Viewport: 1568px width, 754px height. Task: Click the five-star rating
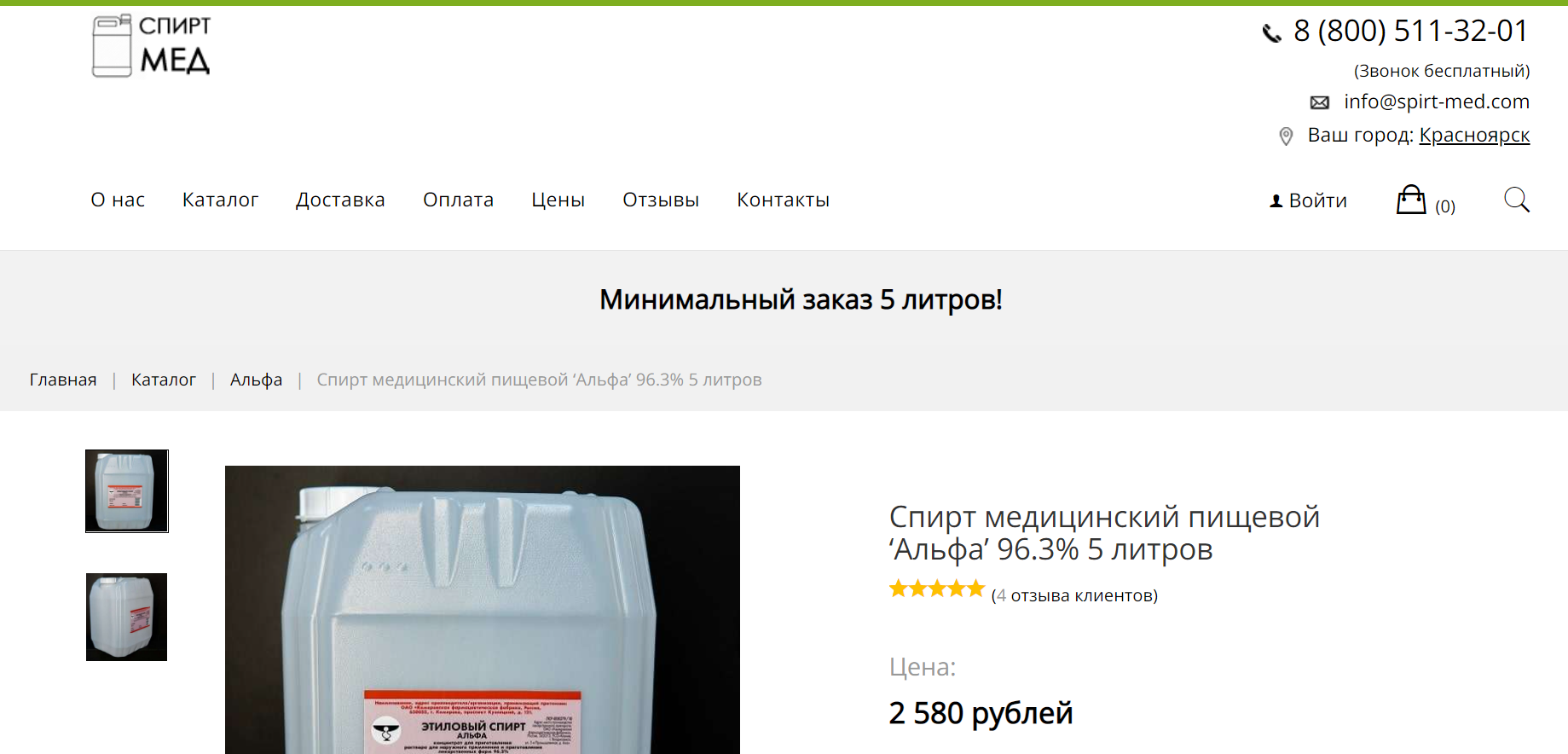coord(937,589)
